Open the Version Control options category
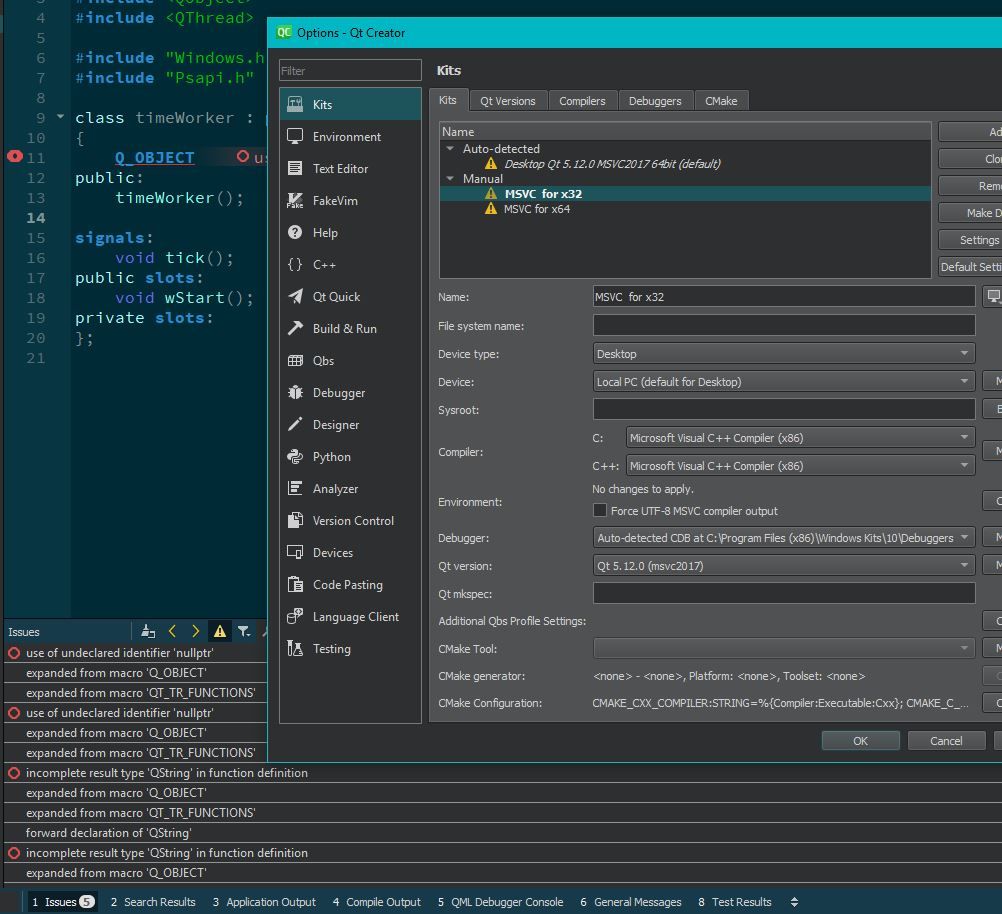The width and height of the screenshot is (1002, 914). pyautogui.click(x=350, y=520)
